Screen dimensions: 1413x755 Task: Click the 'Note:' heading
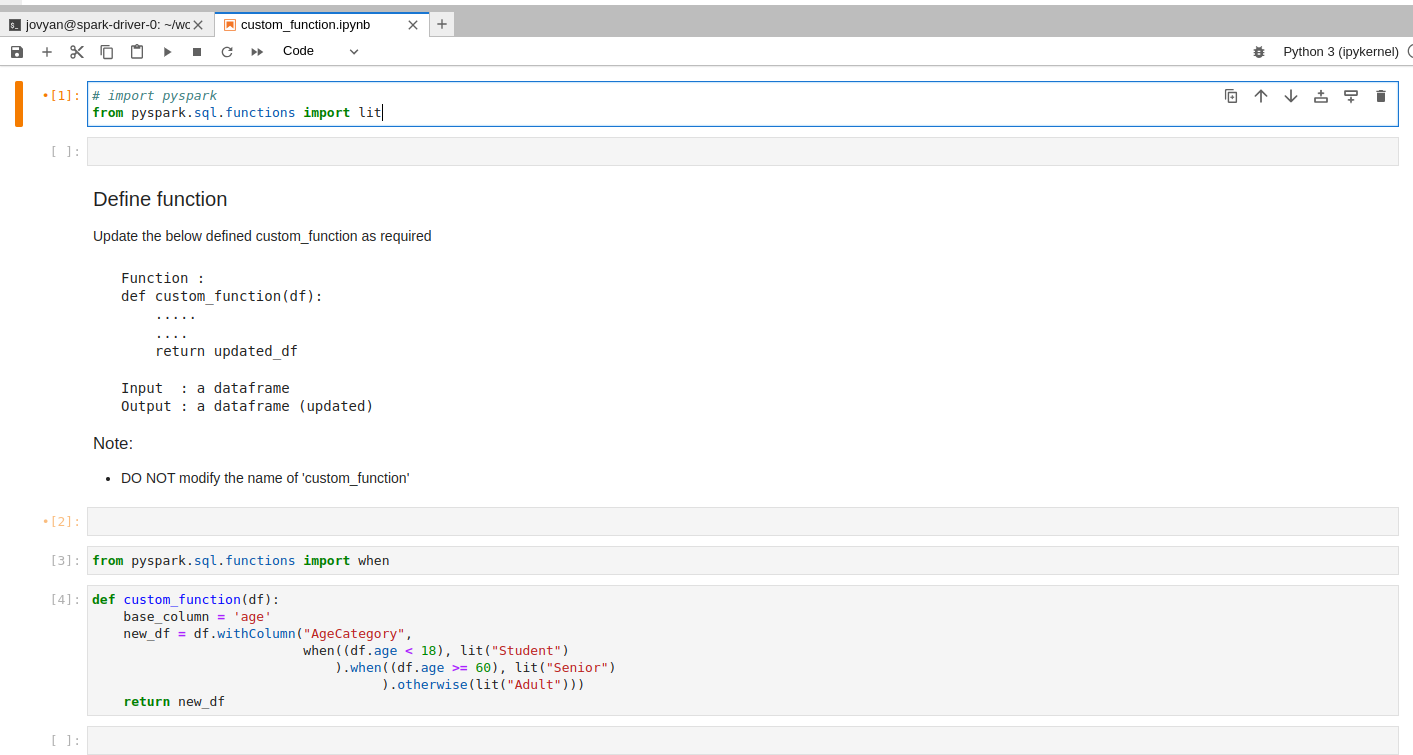[113, 443]
